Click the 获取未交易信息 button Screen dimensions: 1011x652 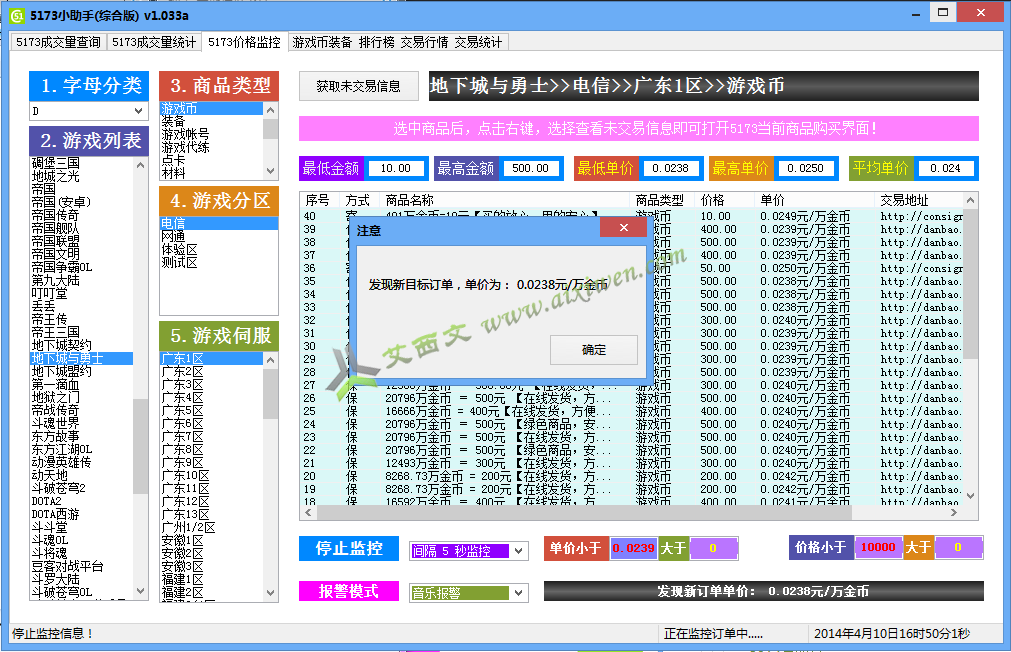358,86
